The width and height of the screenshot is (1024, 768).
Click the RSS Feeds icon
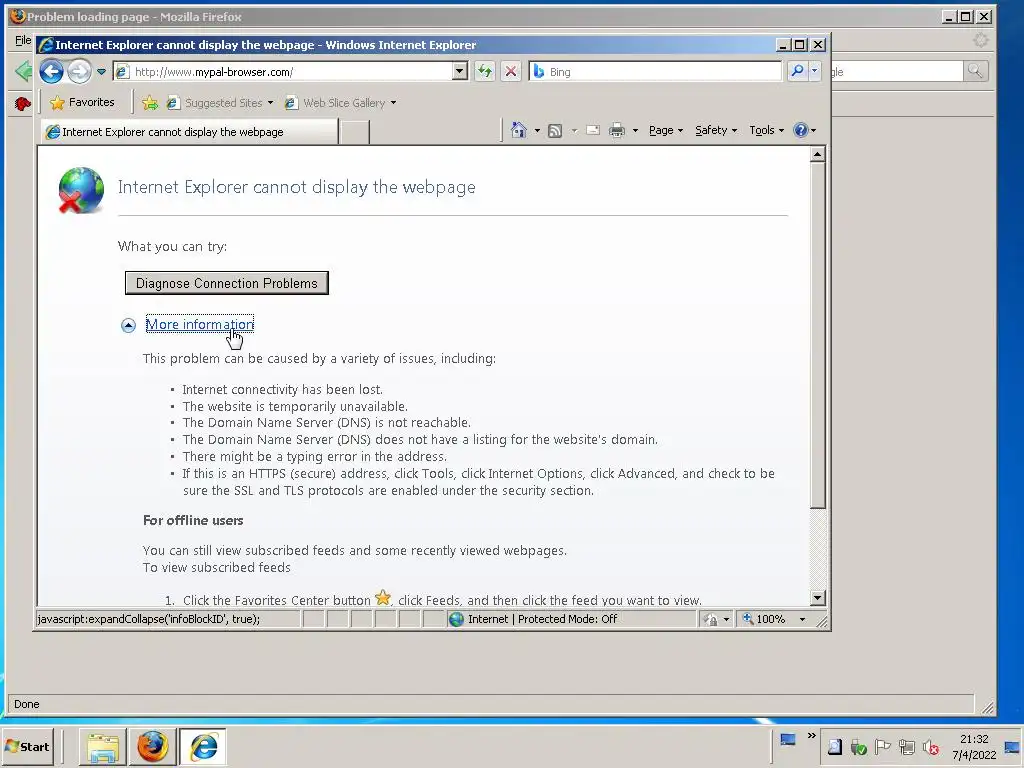(x=554, y=131)
